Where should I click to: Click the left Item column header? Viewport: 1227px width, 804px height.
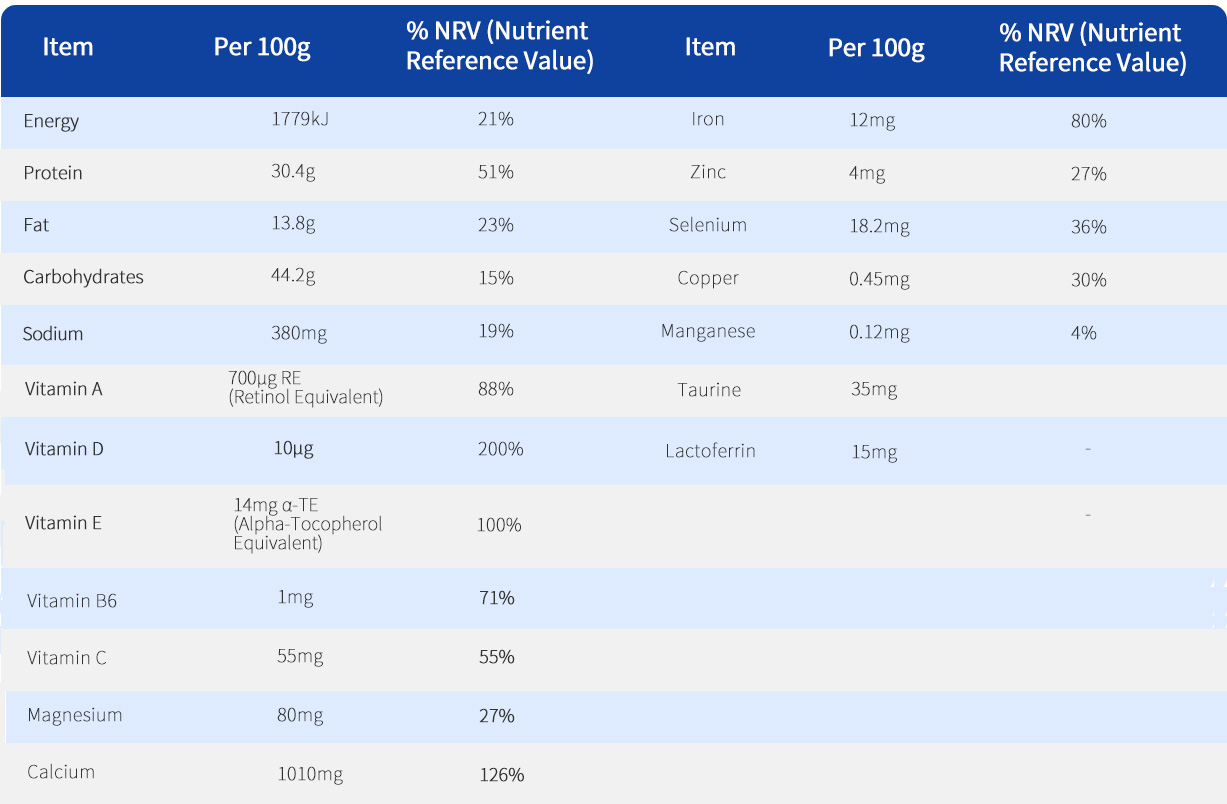[x=68, y=47]
